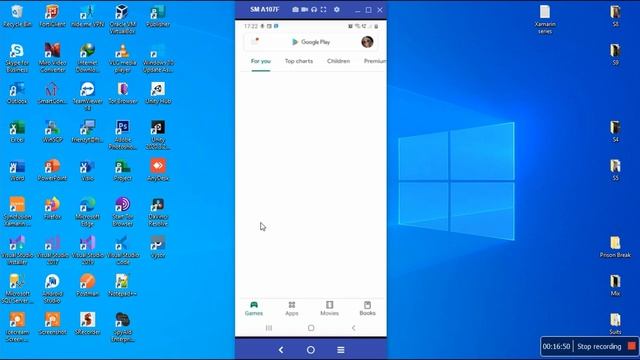
Task: Click the Google Play search bar
Action: pyautogui.click(x=310, y=42)
